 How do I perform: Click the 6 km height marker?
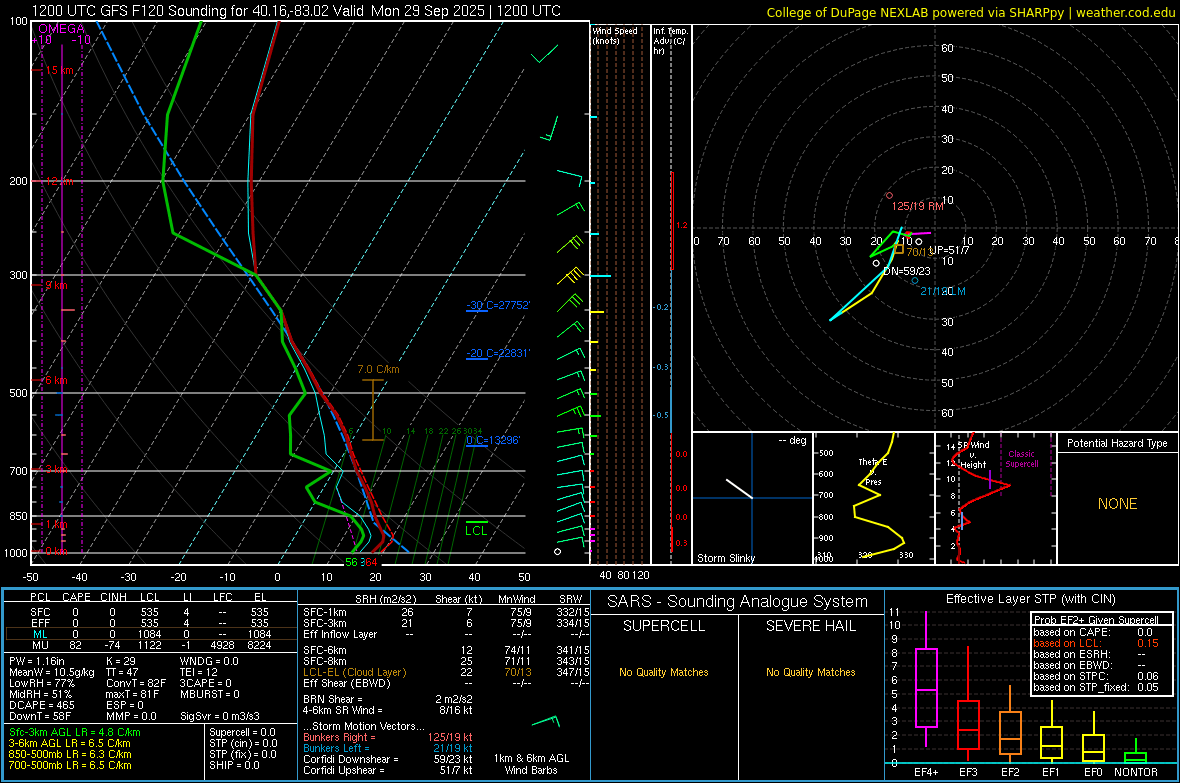tap(56, 380)
